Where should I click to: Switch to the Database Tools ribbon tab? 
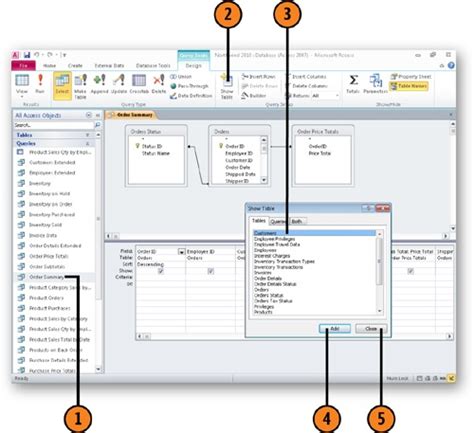pyautogui.click(x=153, y=66)
